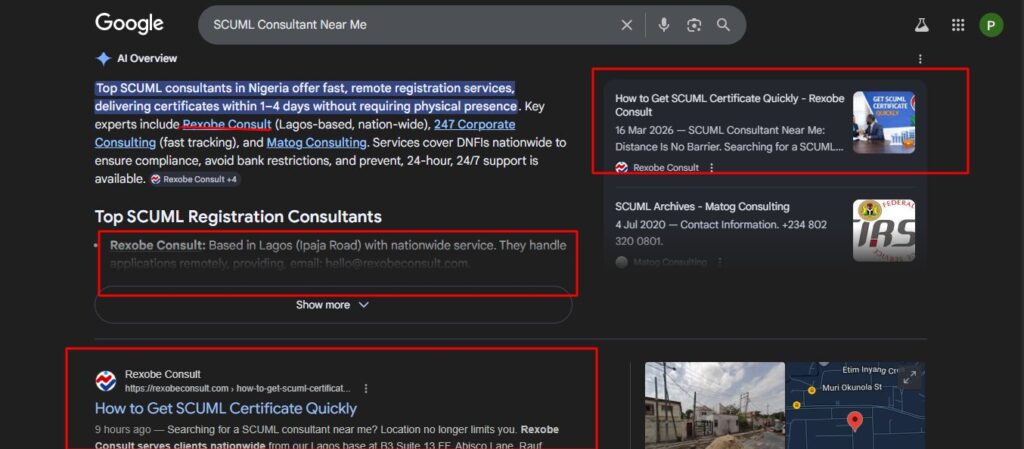Click the magnifier search icon
The height and width of the screenshot is (449, 1024).
(724, 25)
